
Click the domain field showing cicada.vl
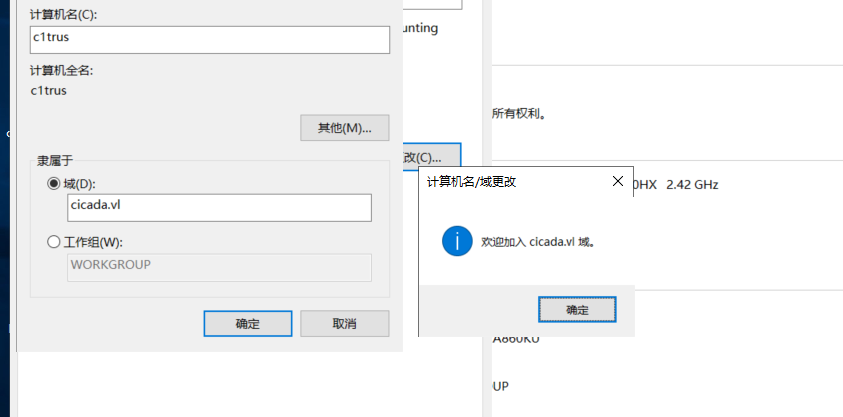219,207
